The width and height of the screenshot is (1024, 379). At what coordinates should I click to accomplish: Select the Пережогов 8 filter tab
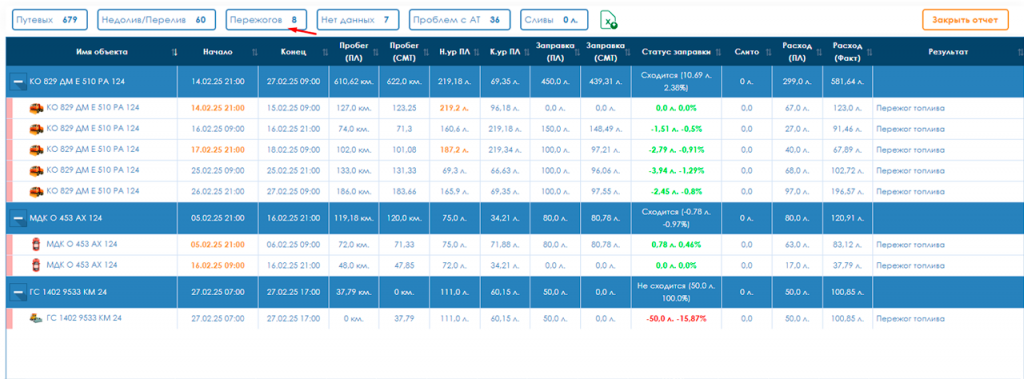click(267, 20)
